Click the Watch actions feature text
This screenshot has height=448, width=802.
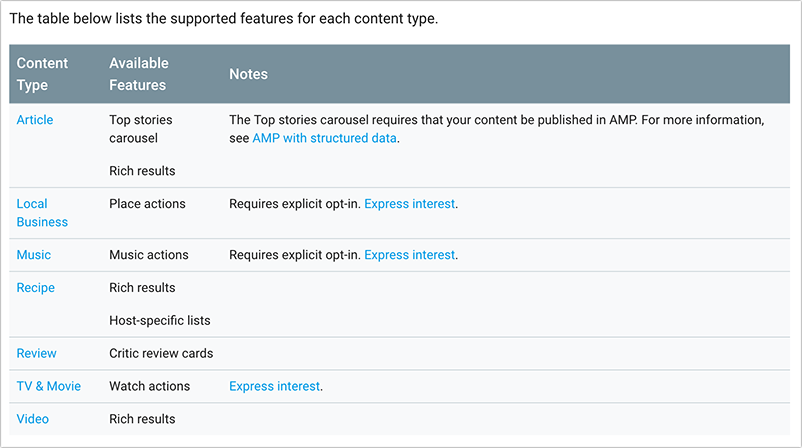click(149, 386)
